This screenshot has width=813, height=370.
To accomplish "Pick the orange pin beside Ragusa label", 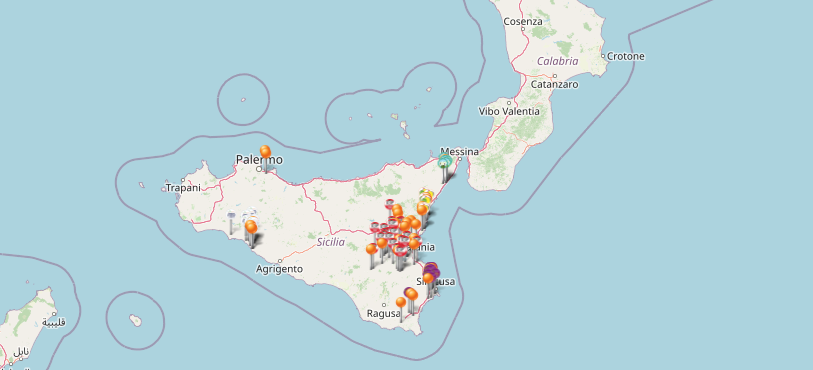I will (x=401, y=303).
